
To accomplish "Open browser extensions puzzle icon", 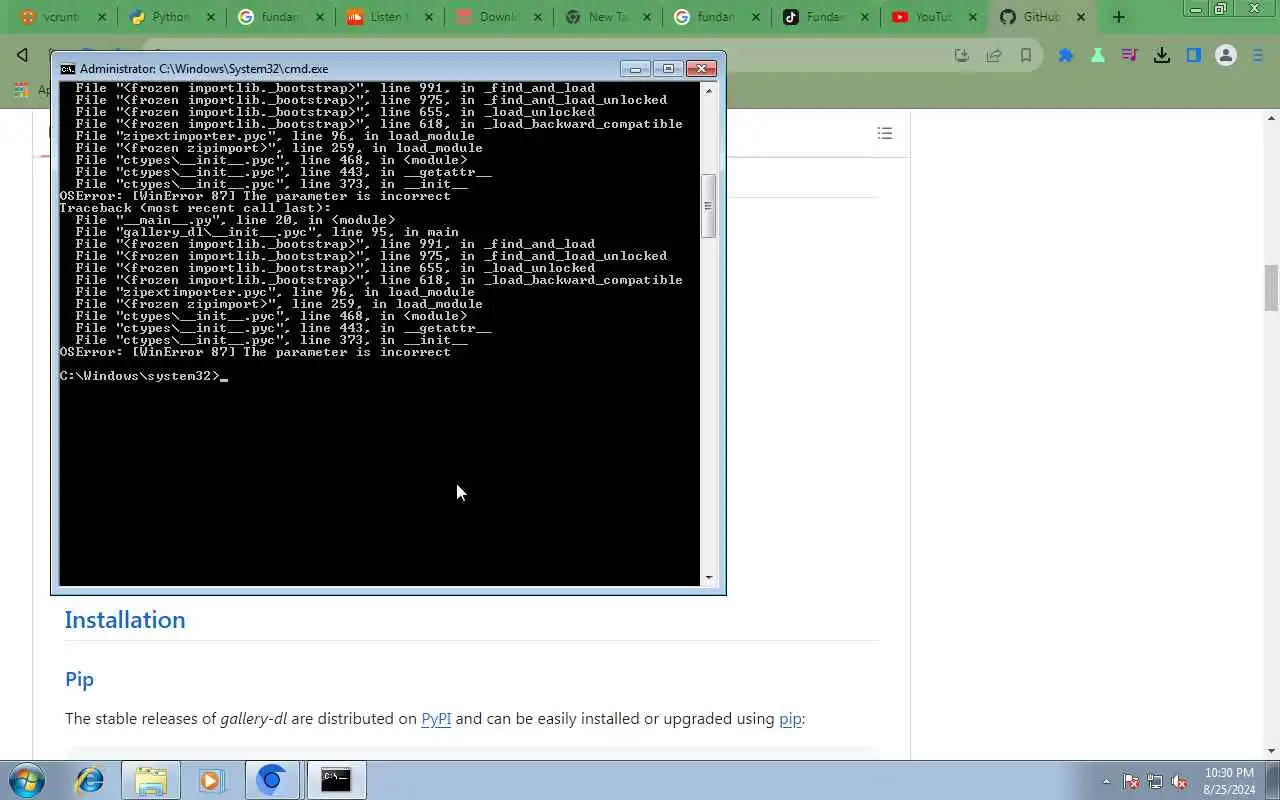I will (1066, 56).
